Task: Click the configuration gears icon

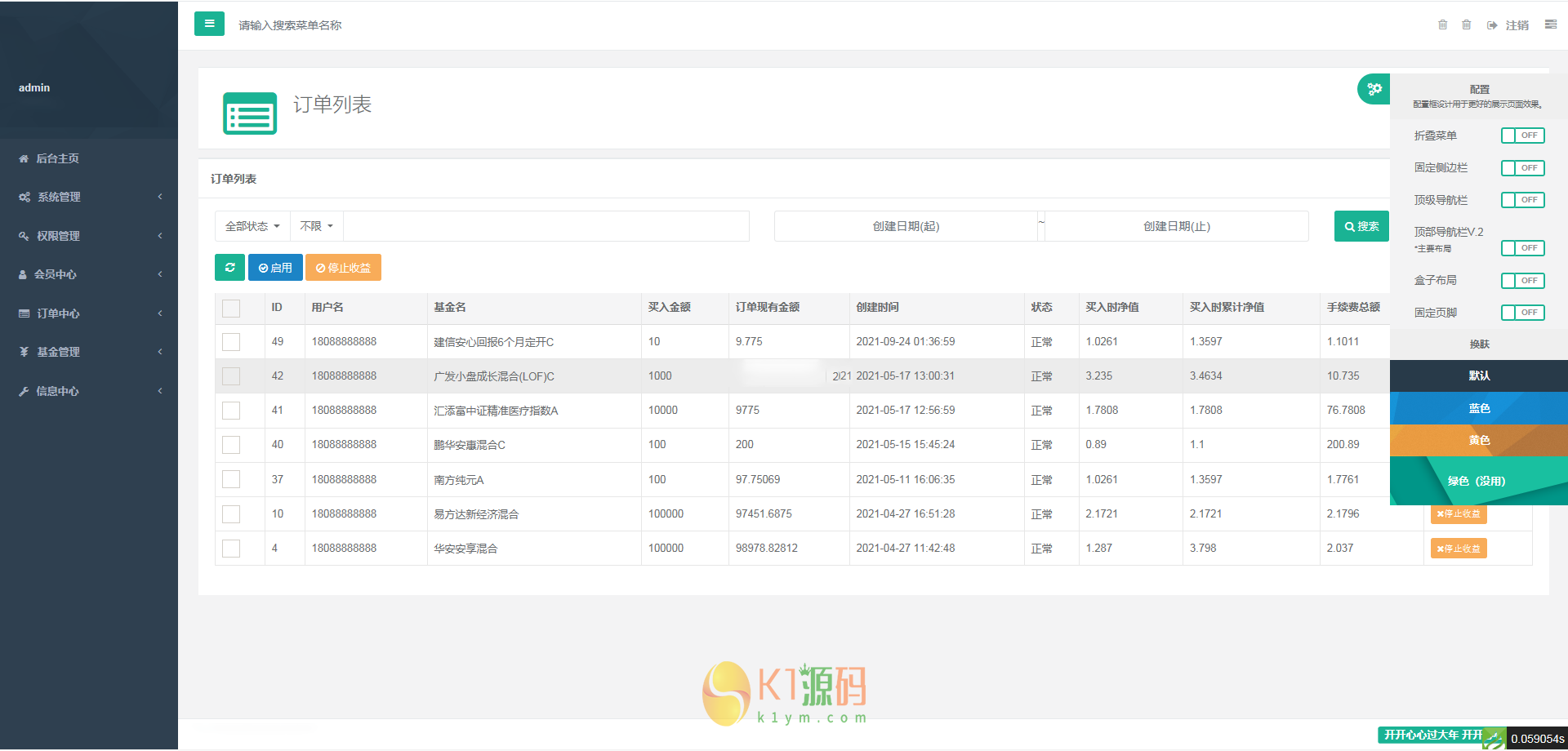Action: [x=1374, y=89]
